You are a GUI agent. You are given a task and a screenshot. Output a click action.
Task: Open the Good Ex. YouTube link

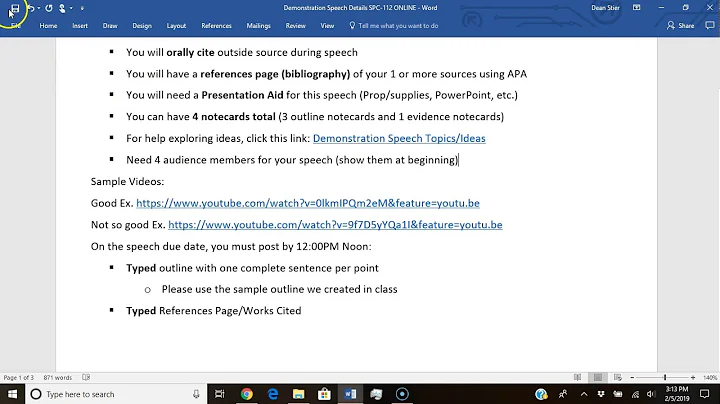[308, 203]
